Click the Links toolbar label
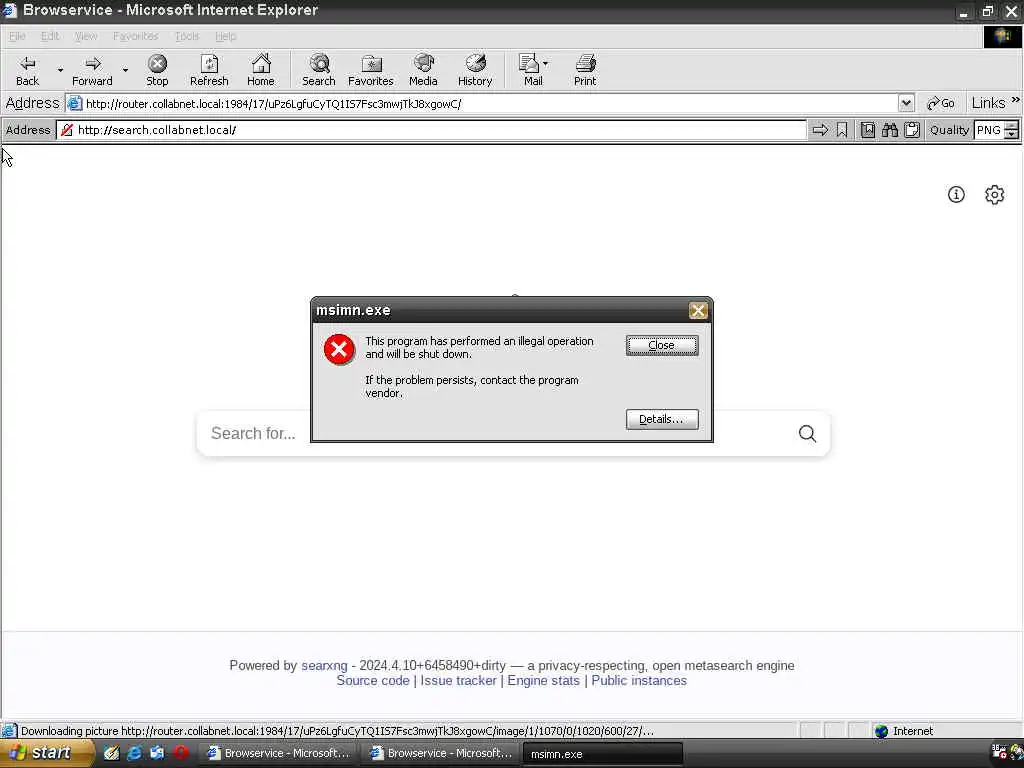This screenshot has height=768, width=1024. (x=988, y=103)
